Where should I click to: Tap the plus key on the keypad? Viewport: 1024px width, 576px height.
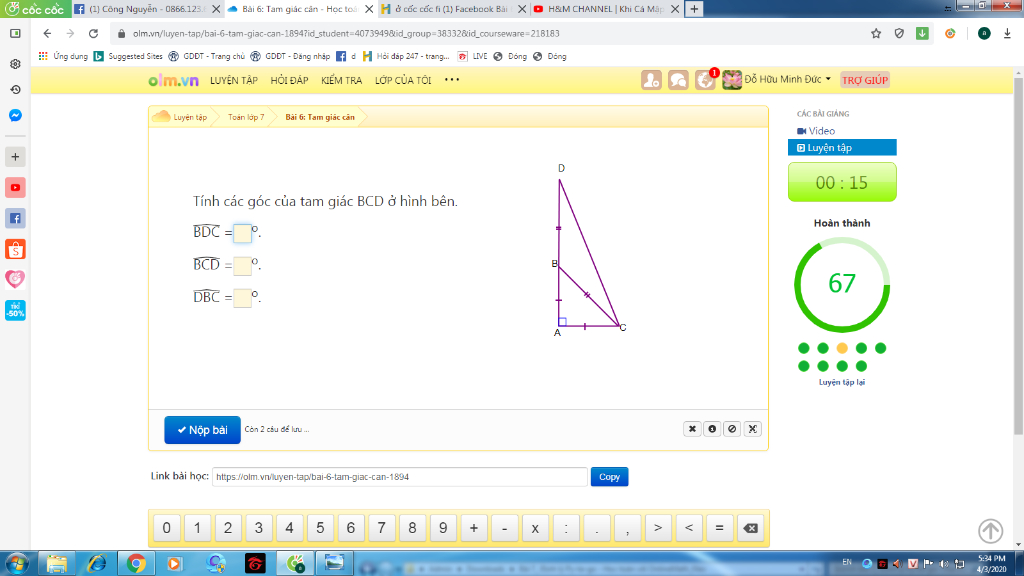coord(473,528)
